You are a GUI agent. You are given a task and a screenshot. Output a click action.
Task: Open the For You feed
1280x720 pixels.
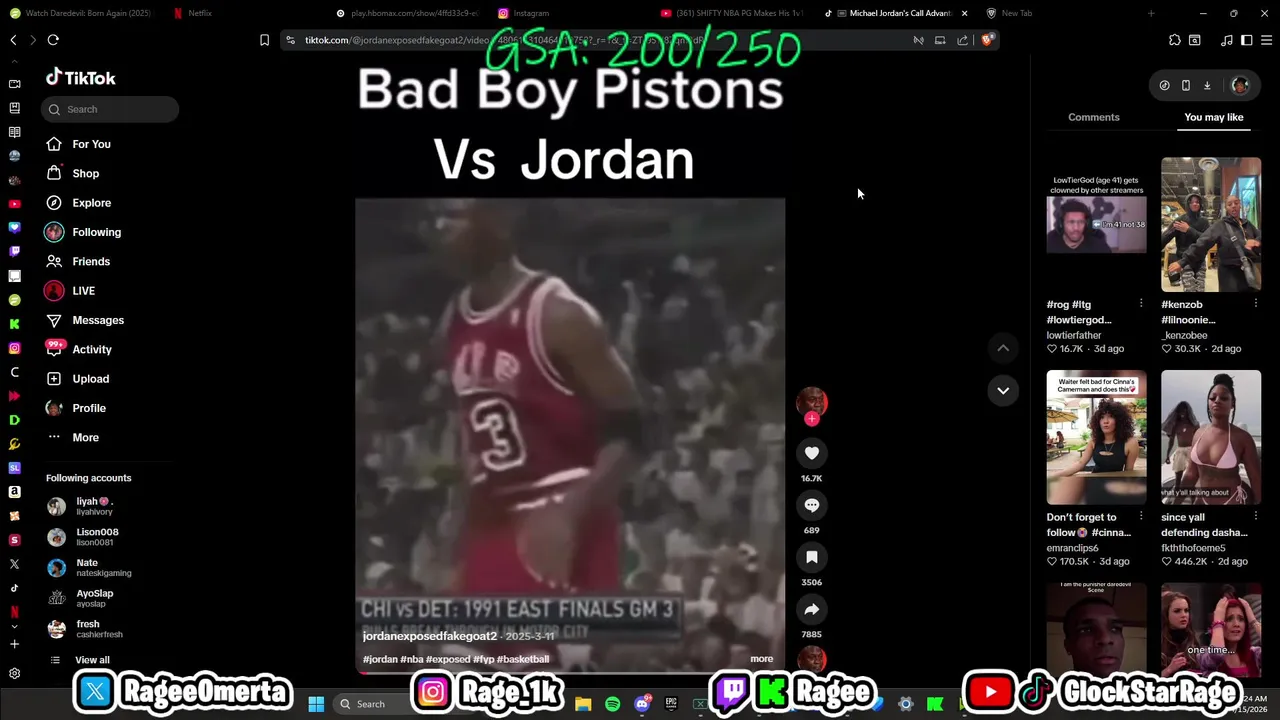91,144
